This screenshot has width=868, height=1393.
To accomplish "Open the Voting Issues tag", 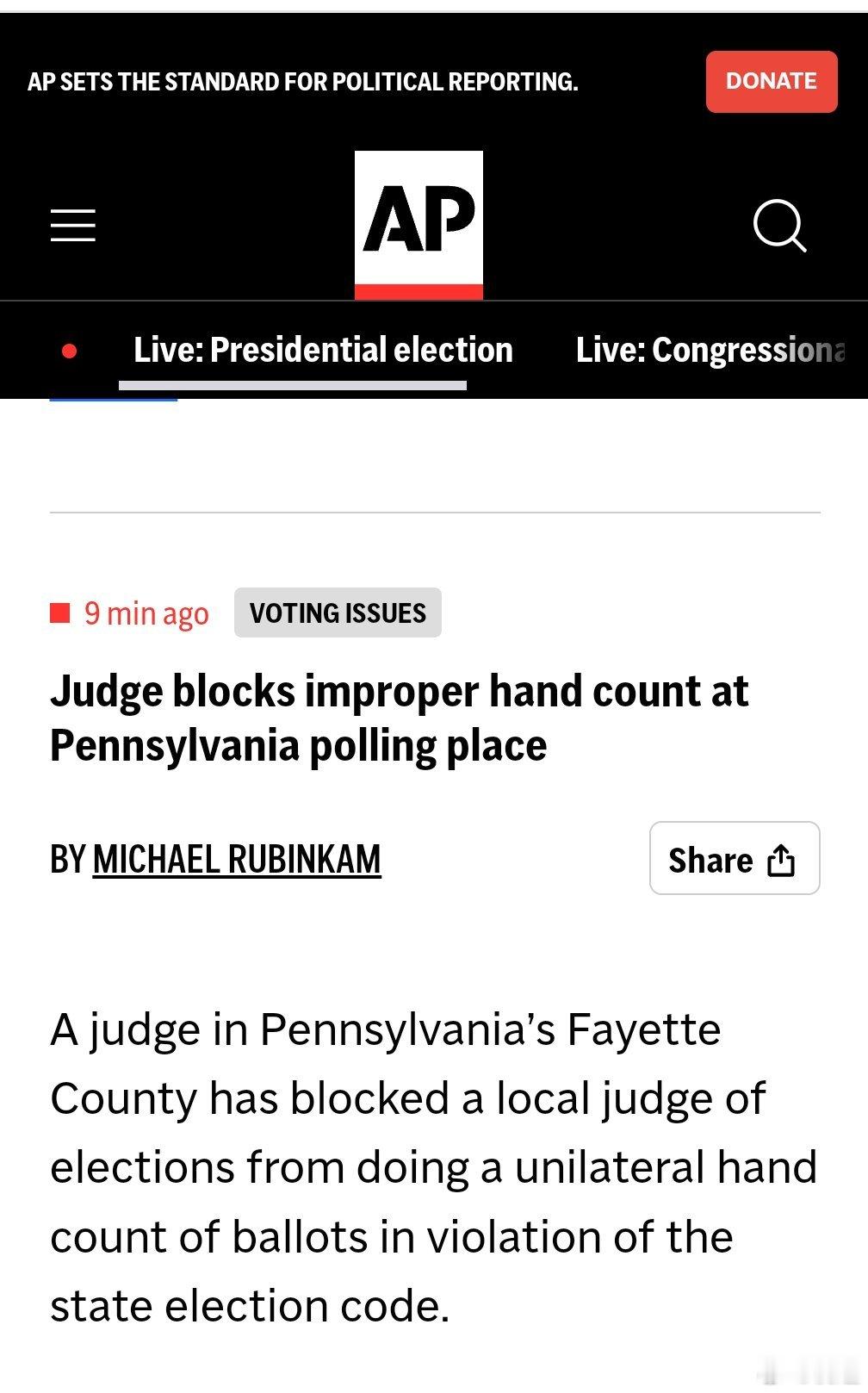I will (x=338, y=613).
